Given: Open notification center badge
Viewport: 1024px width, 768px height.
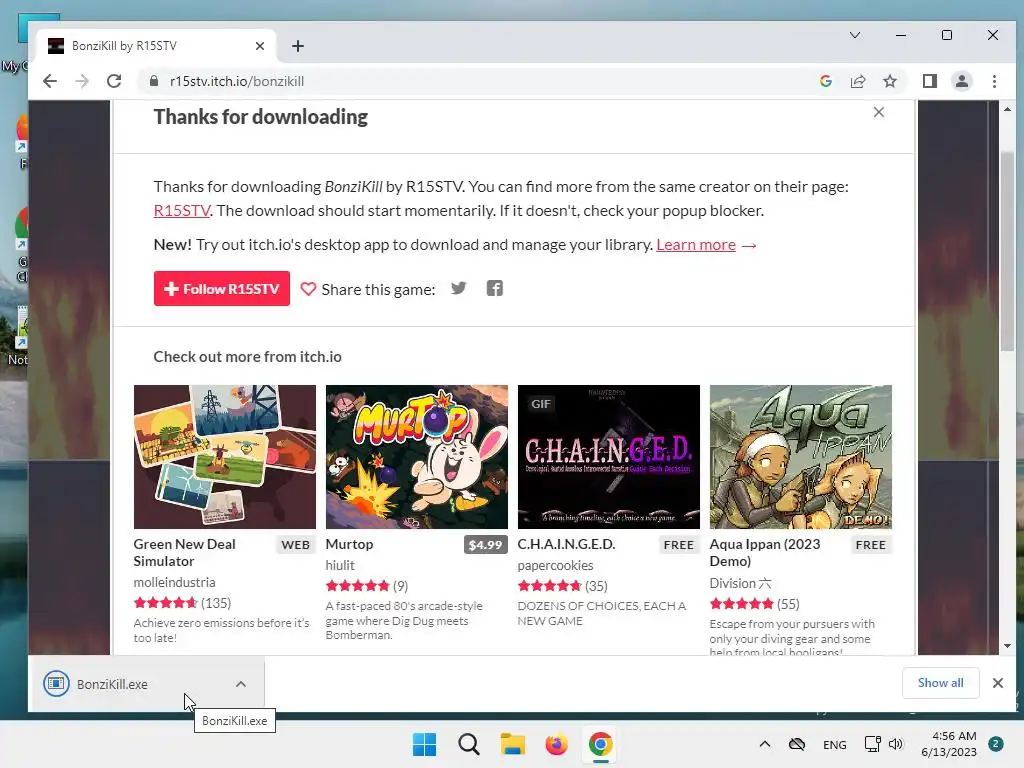Looking at the screenshot, I should pos(996,744).
